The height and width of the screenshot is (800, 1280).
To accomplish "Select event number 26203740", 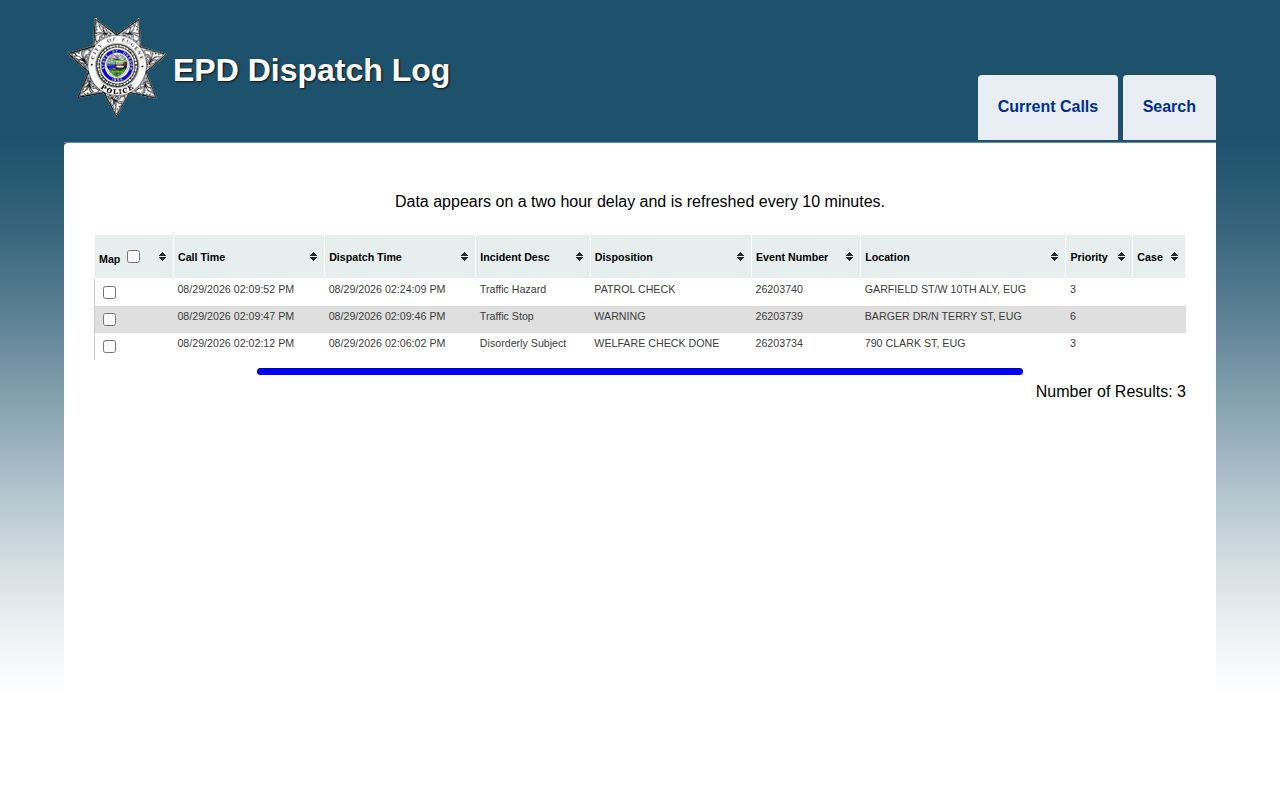I will [779, 289].
